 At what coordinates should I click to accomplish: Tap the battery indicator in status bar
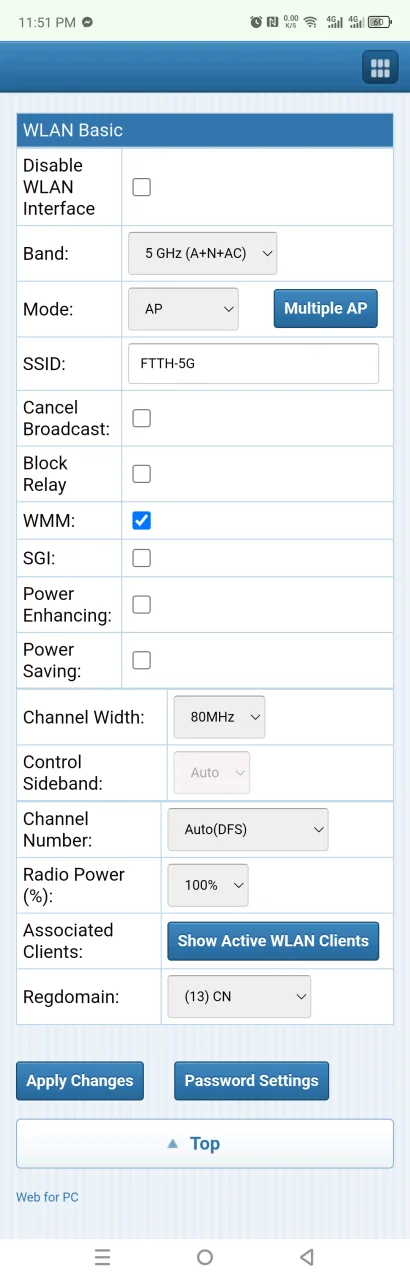coord(379,21)
